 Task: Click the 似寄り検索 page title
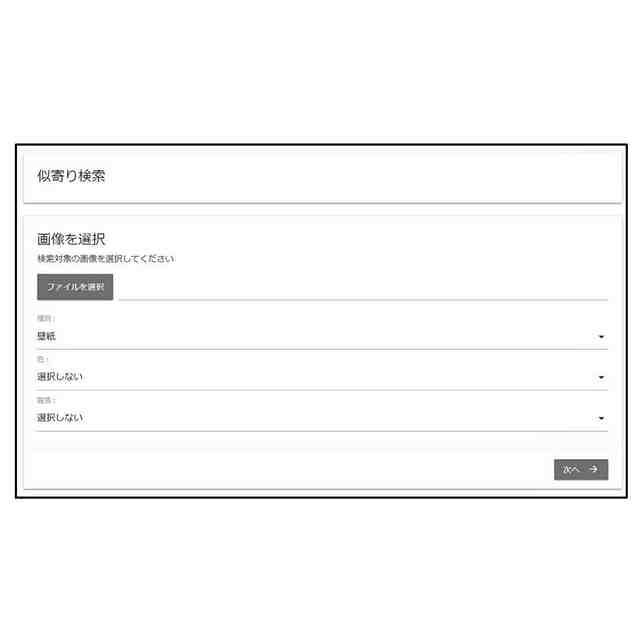pyautogui.click(x=71, y=176)
